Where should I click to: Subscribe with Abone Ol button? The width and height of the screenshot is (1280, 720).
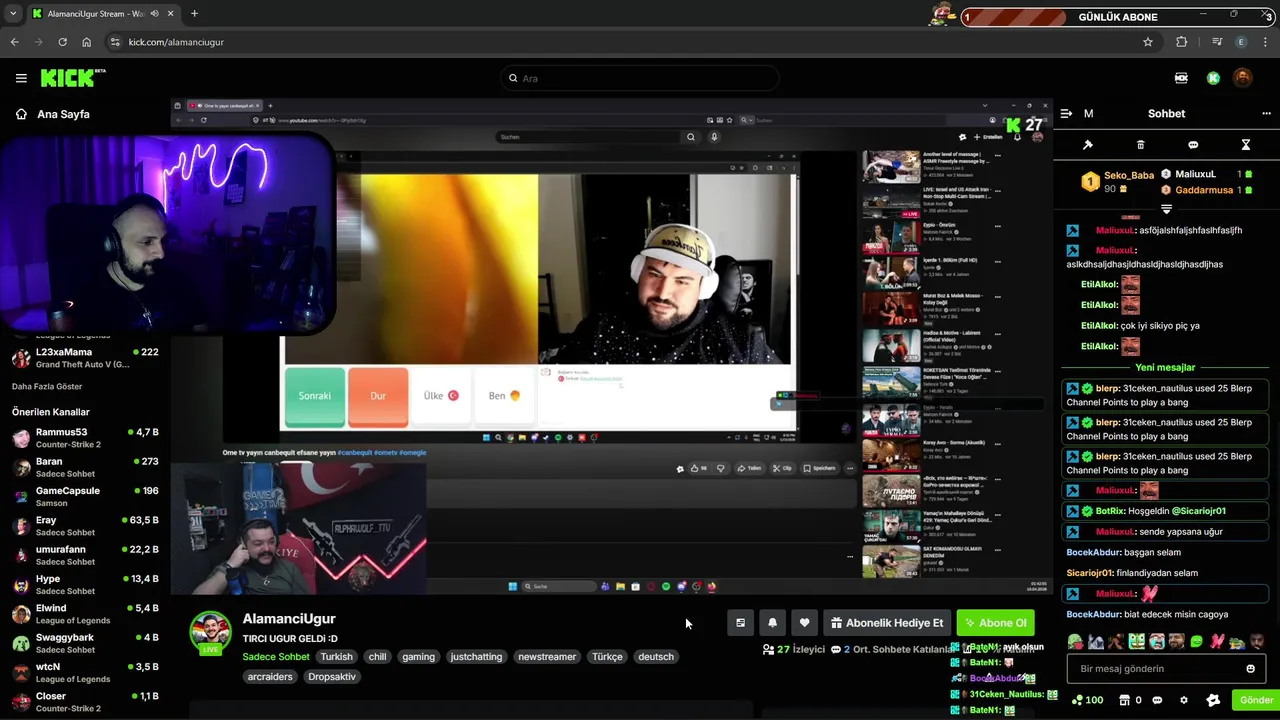click(x=995, y=623)
